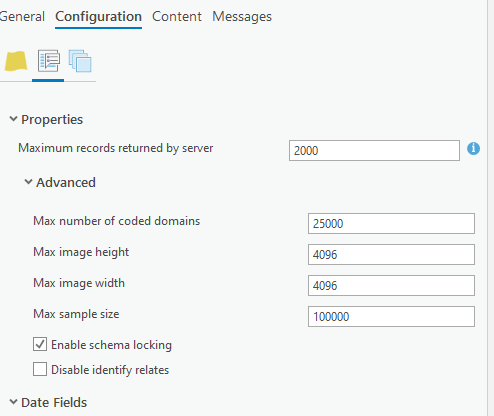Image resolution: width=494 pixels, height=416 pixels.
Task: Open the yellow map service parameters icon
Action: click(x=16, y=61)
